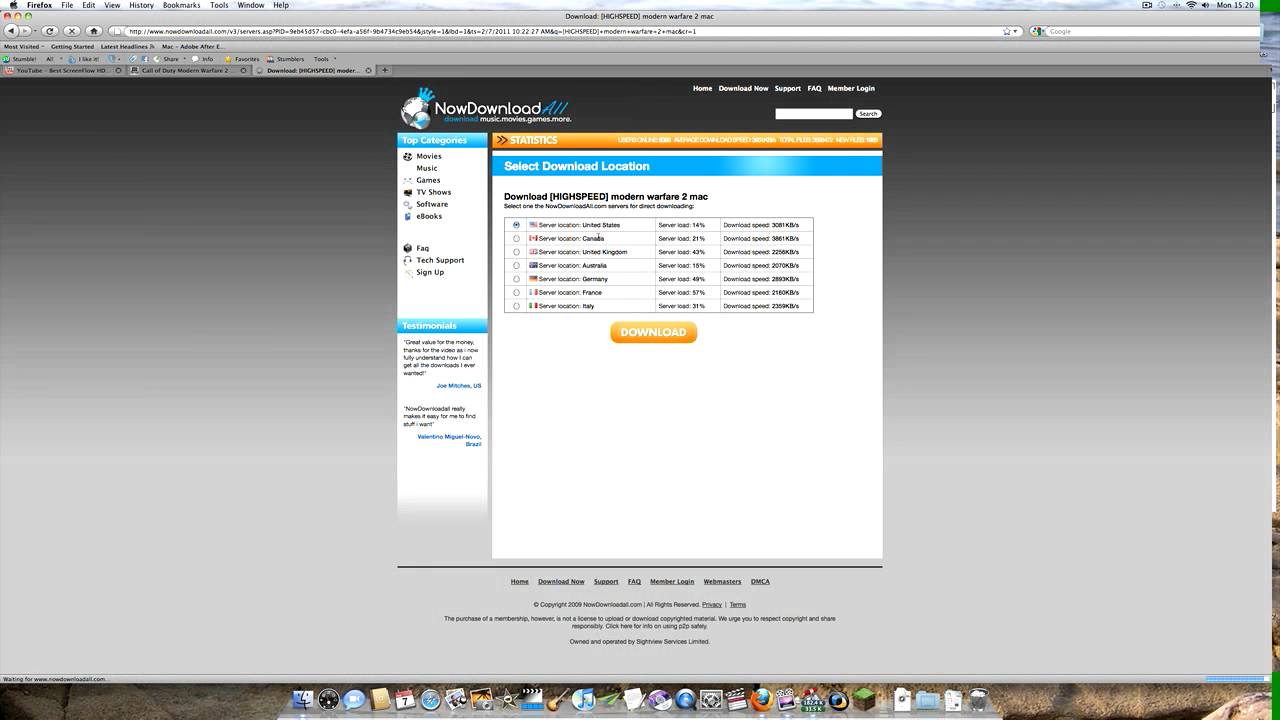Open the calendar icon in the Dock
Screen dimensions: 1280x720
pyautogui.click(x=405, y=700)
